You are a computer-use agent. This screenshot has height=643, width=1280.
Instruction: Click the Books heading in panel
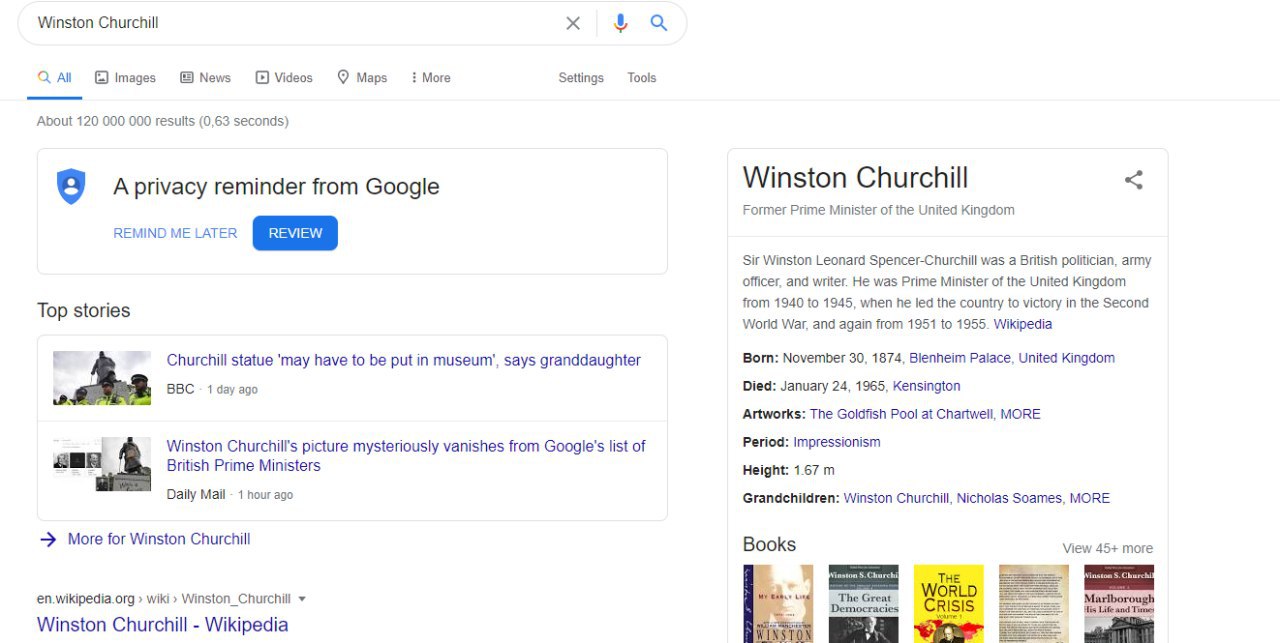point(769,545)
